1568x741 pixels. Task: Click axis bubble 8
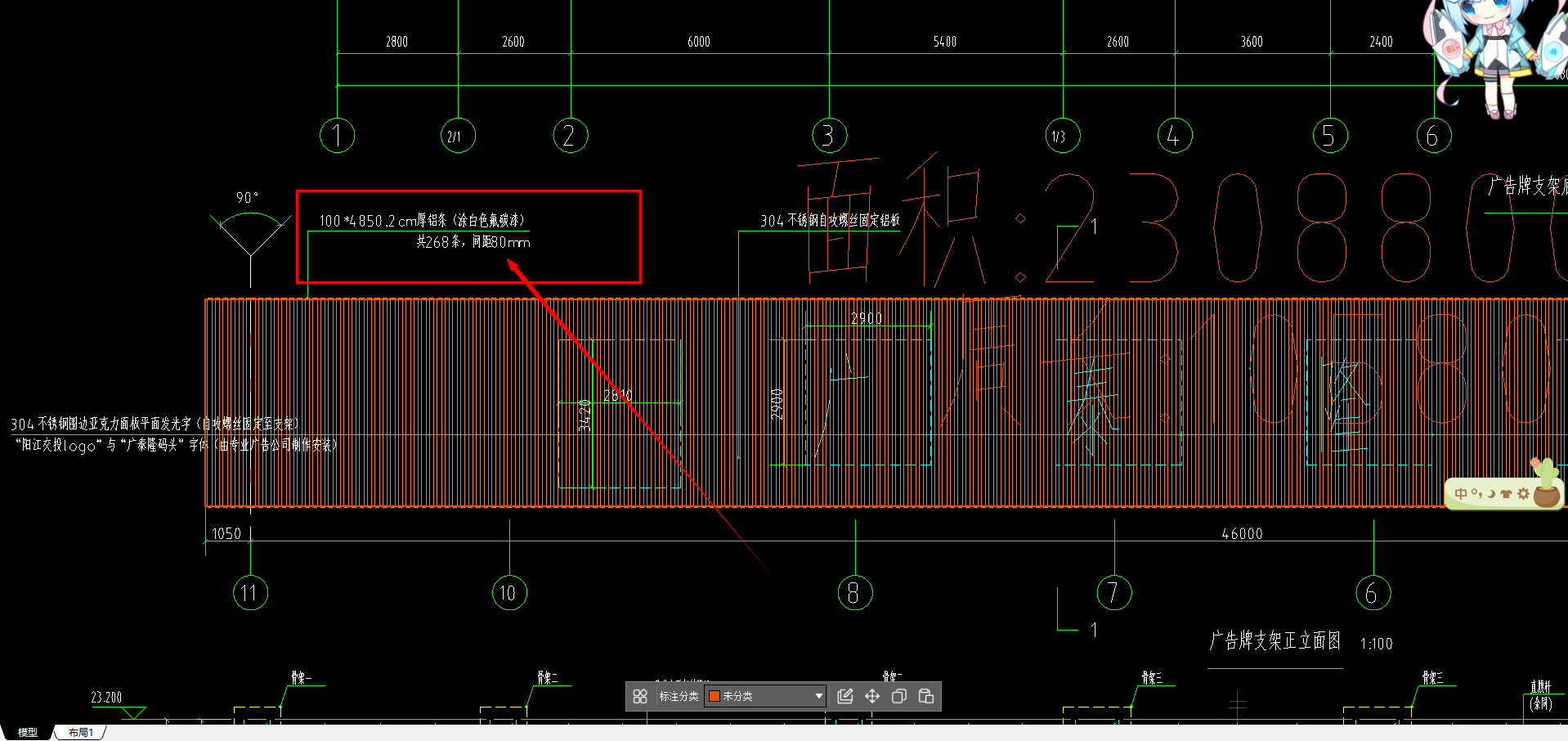click(855, 593)
